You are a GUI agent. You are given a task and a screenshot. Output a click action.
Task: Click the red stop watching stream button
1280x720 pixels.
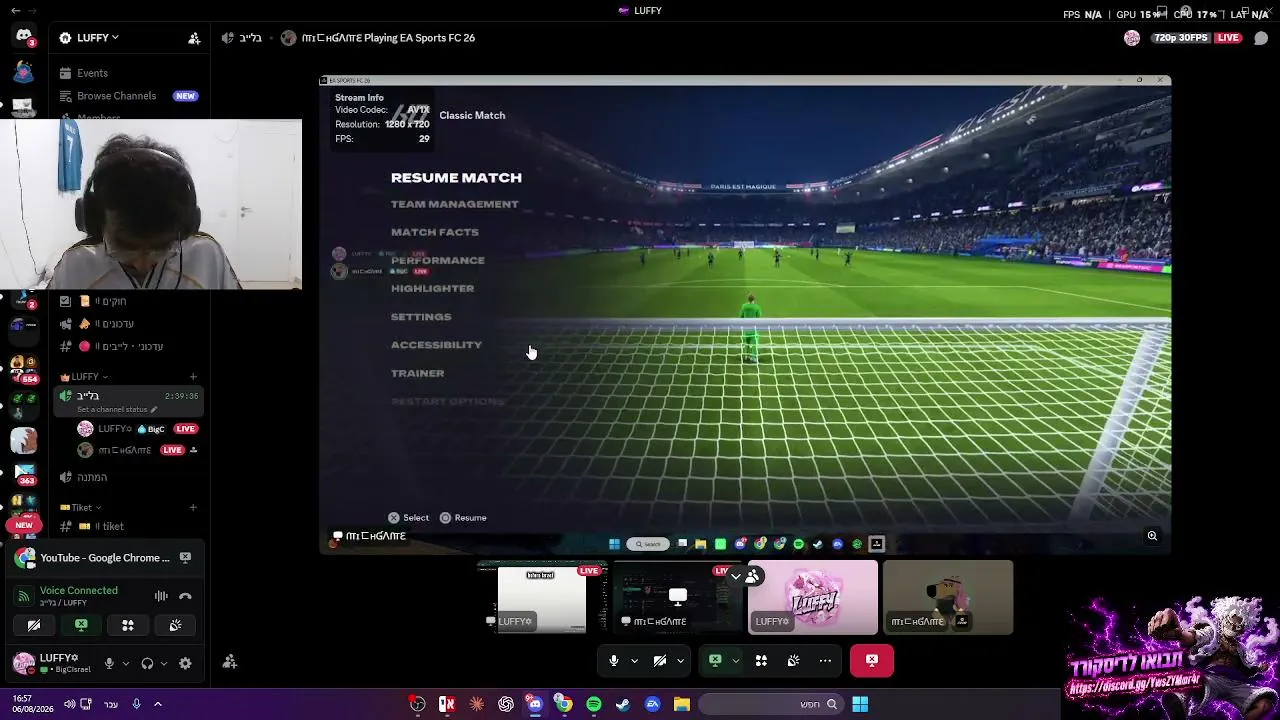point(872,661)
